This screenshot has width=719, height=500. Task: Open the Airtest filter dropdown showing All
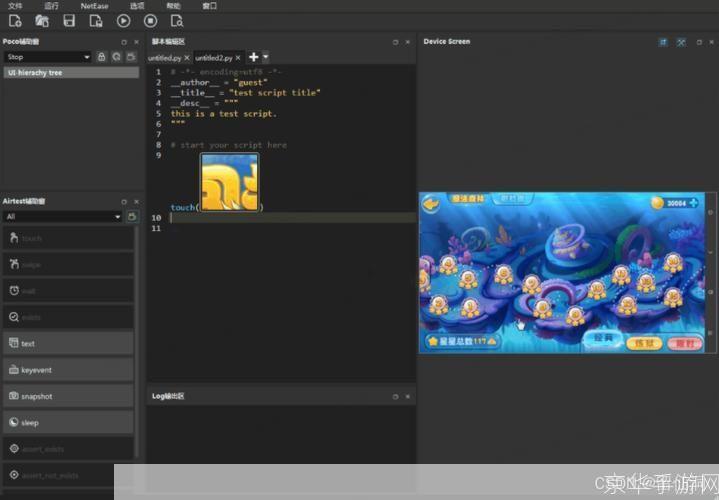click(62, 217)
